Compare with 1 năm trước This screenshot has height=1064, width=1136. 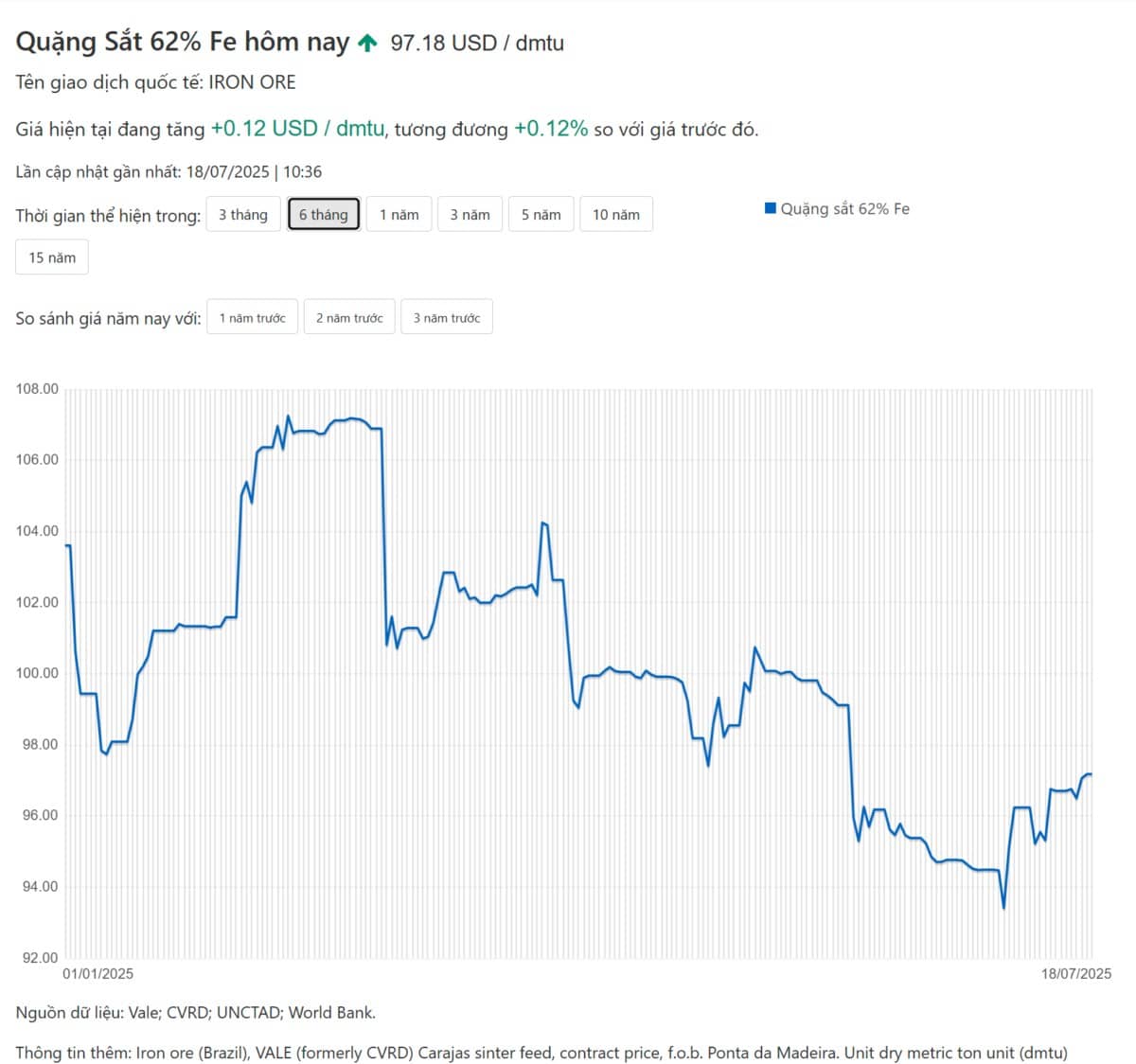(x=252, y=318)
